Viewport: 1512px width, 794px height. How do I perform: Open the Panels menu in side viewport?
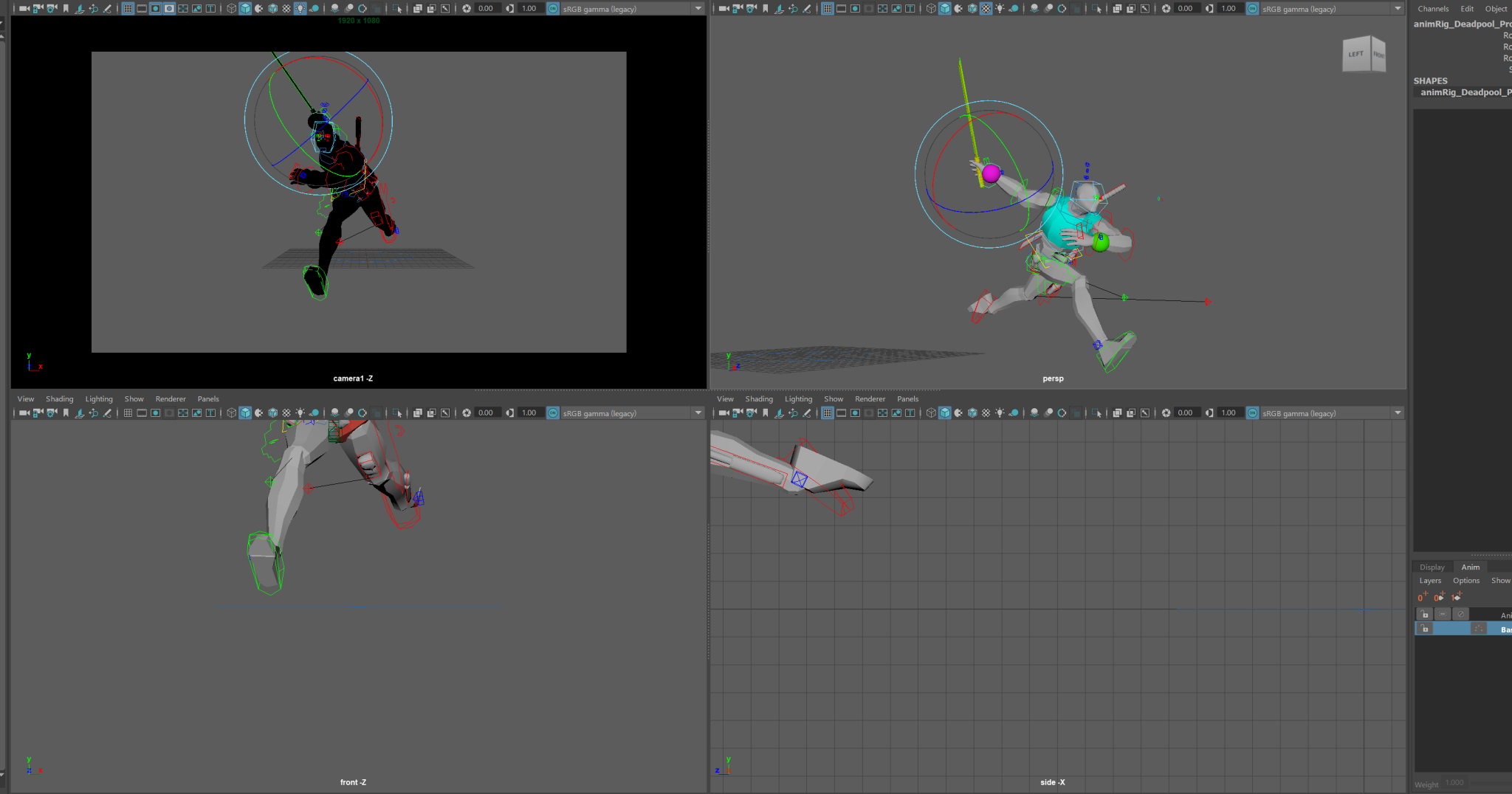(x=907, y=398)
